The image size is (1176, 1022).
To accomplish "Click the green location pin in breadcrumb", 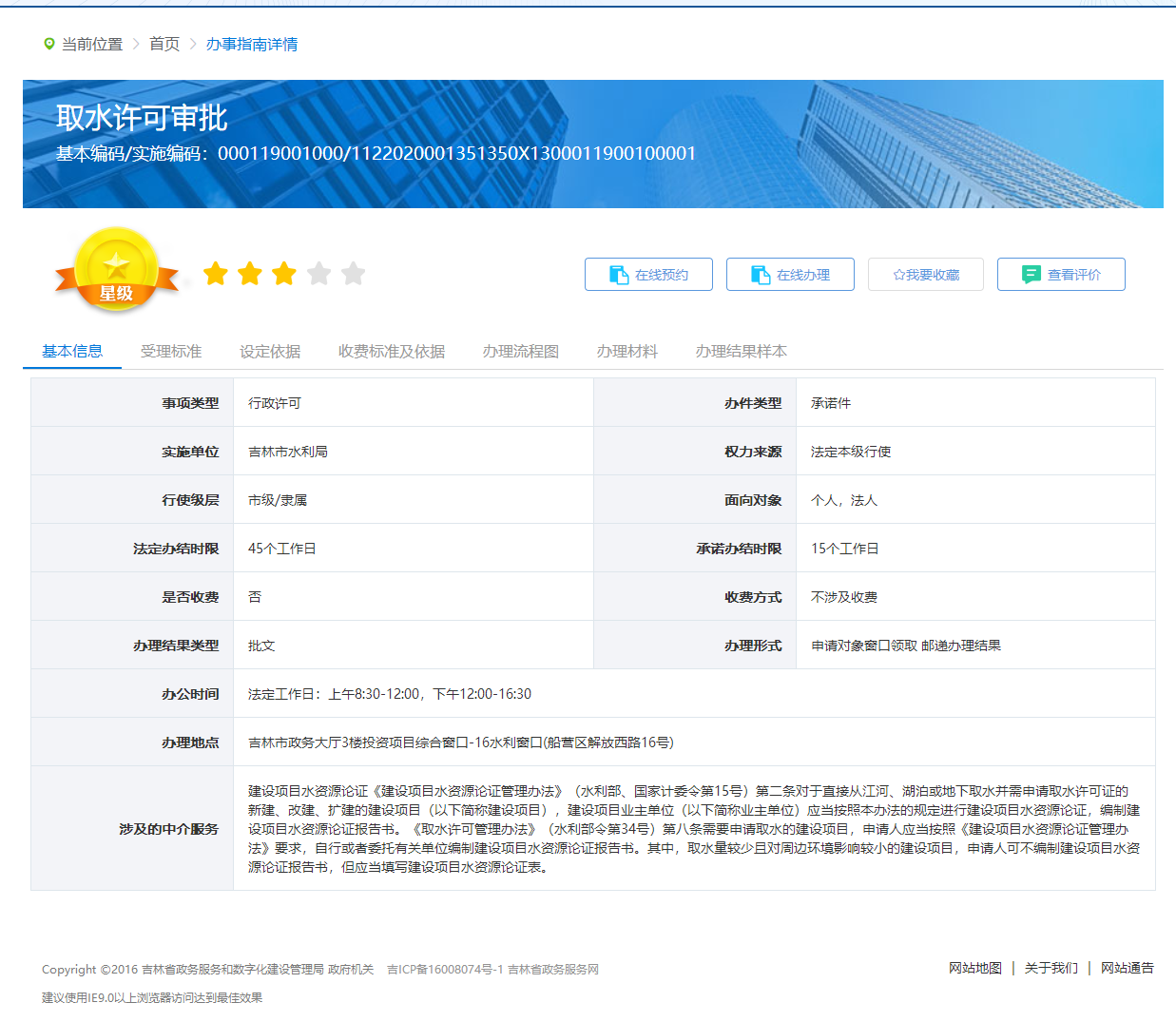I will click(45, 43).
